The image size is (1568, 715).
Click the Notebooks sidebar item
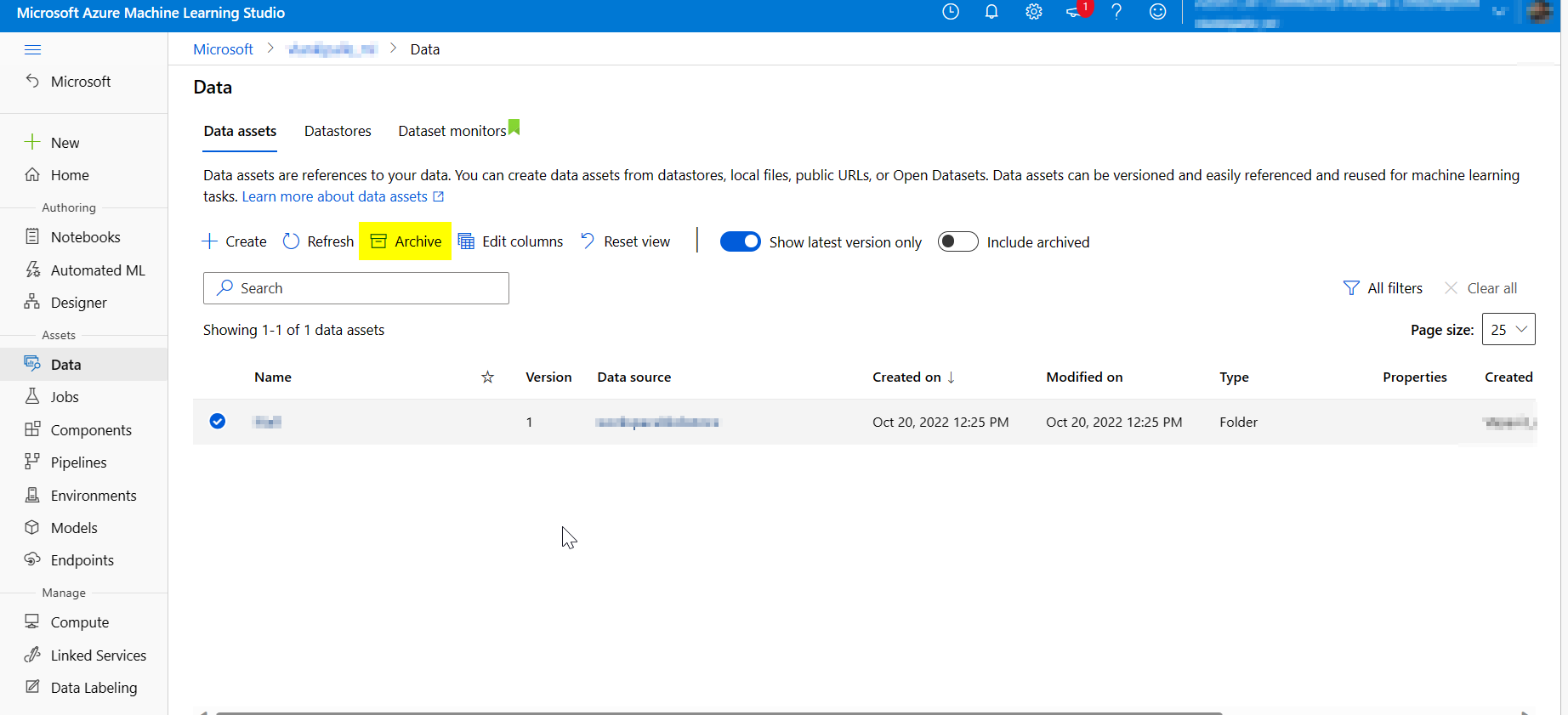(x=84, y=237)
